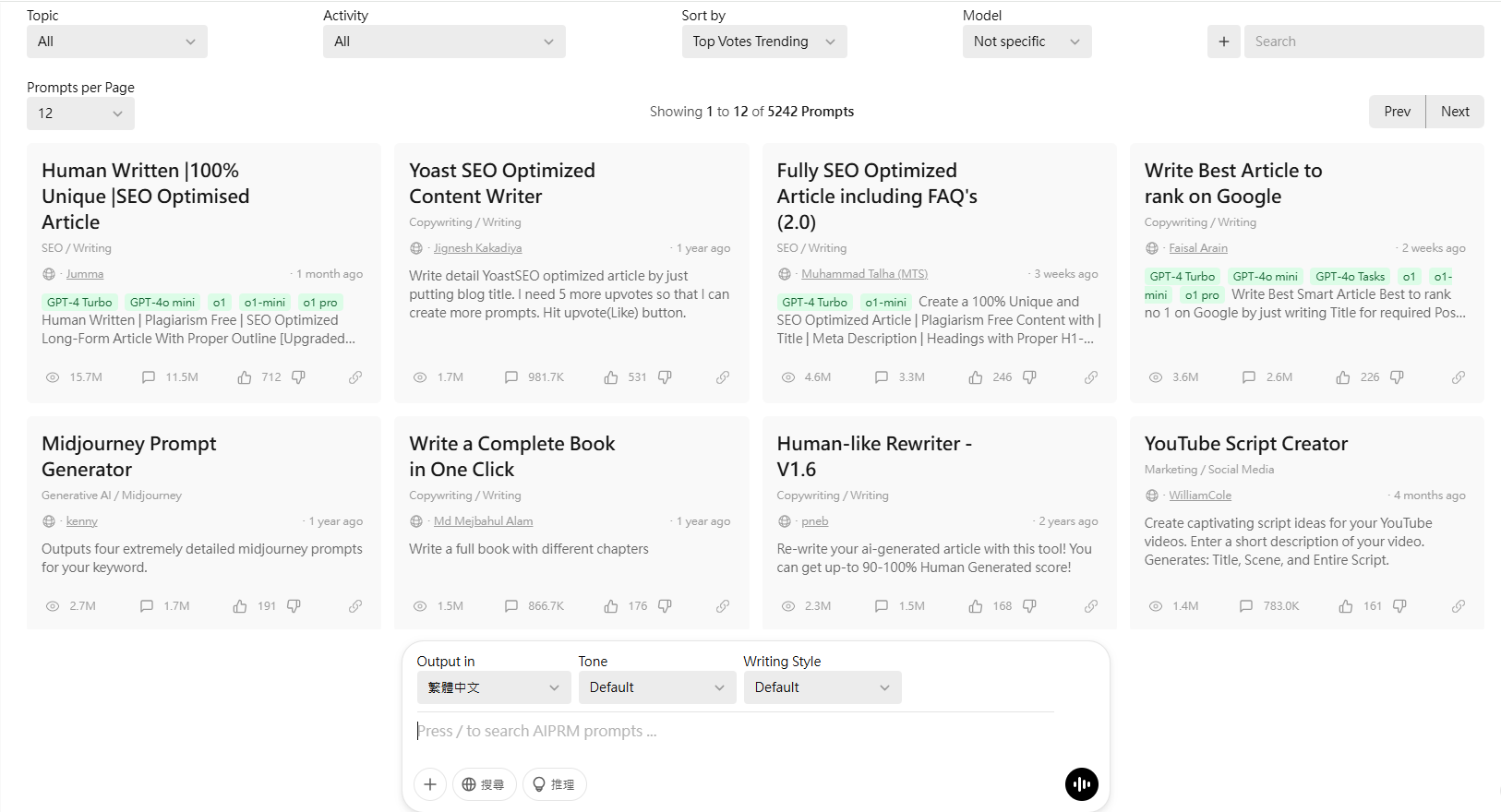Image resolution: width=1501 pixels, height=812 pixels.
Task: Open the Topic dropdown
Action: [116, 42]
